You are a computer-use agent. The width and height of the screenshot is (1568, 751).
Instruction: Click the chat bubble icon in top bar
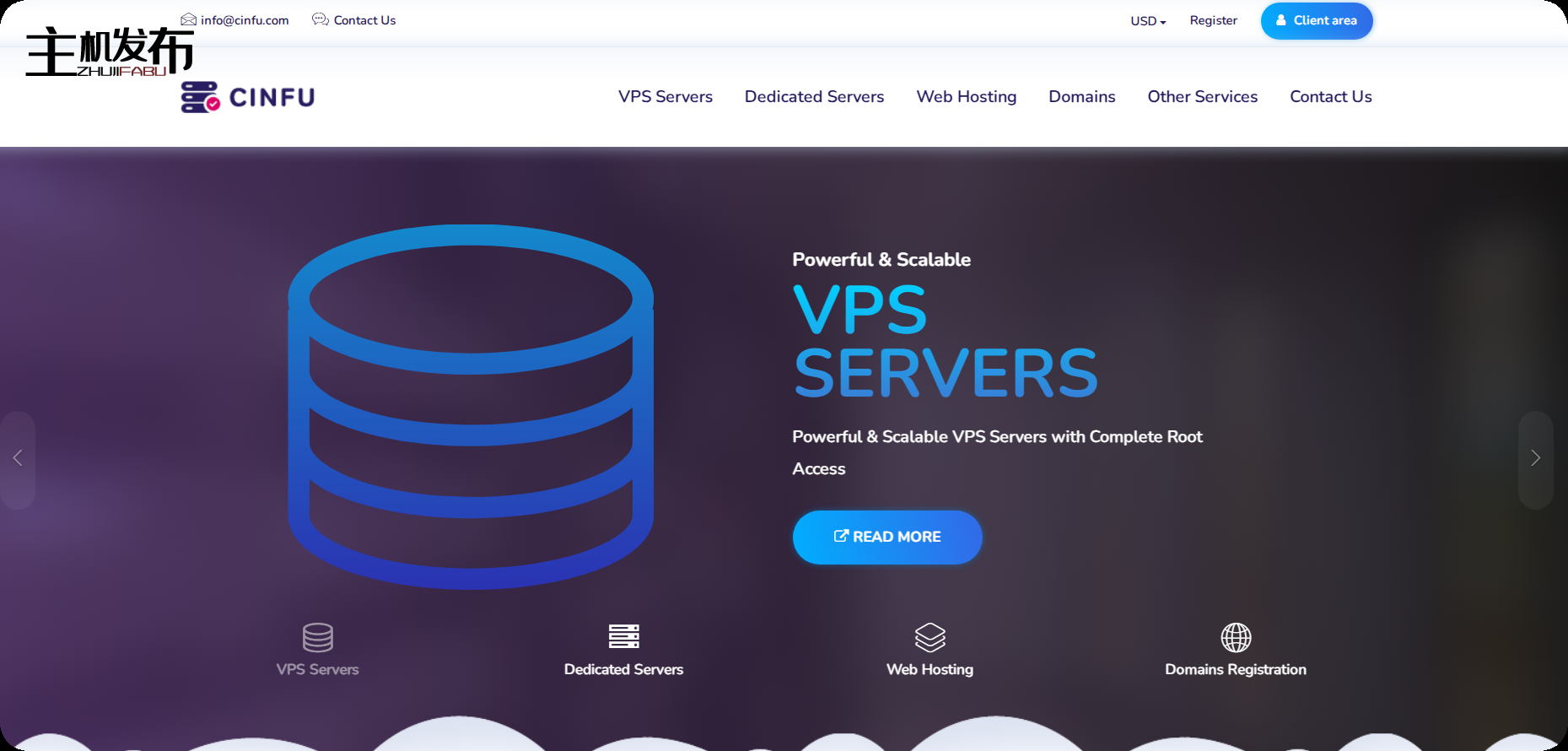(x=320, y=19)
